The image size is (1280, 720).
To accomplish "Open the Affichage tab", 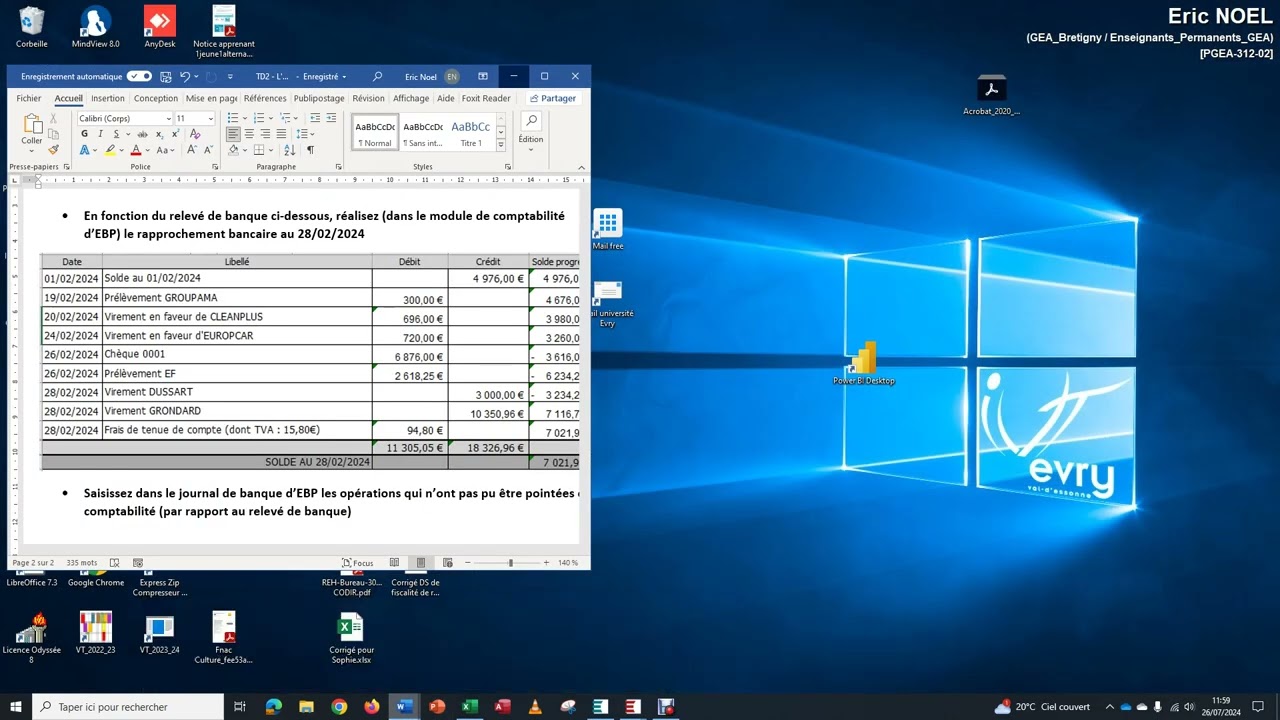I will [411, 98].
